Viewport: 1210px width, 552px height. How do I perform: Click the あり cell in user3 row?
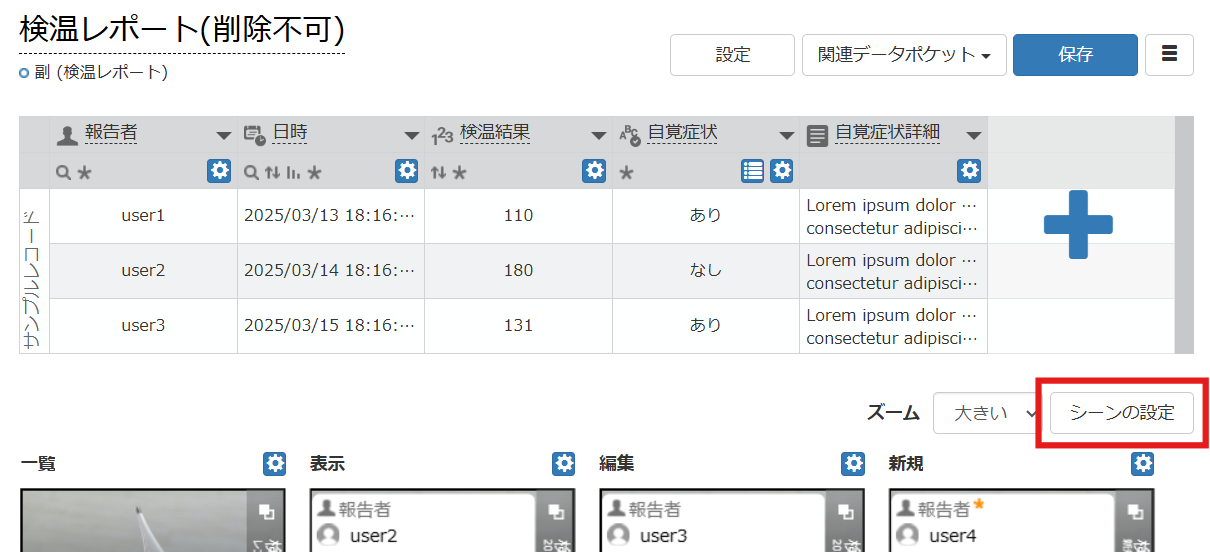click(x=706, y=325)
